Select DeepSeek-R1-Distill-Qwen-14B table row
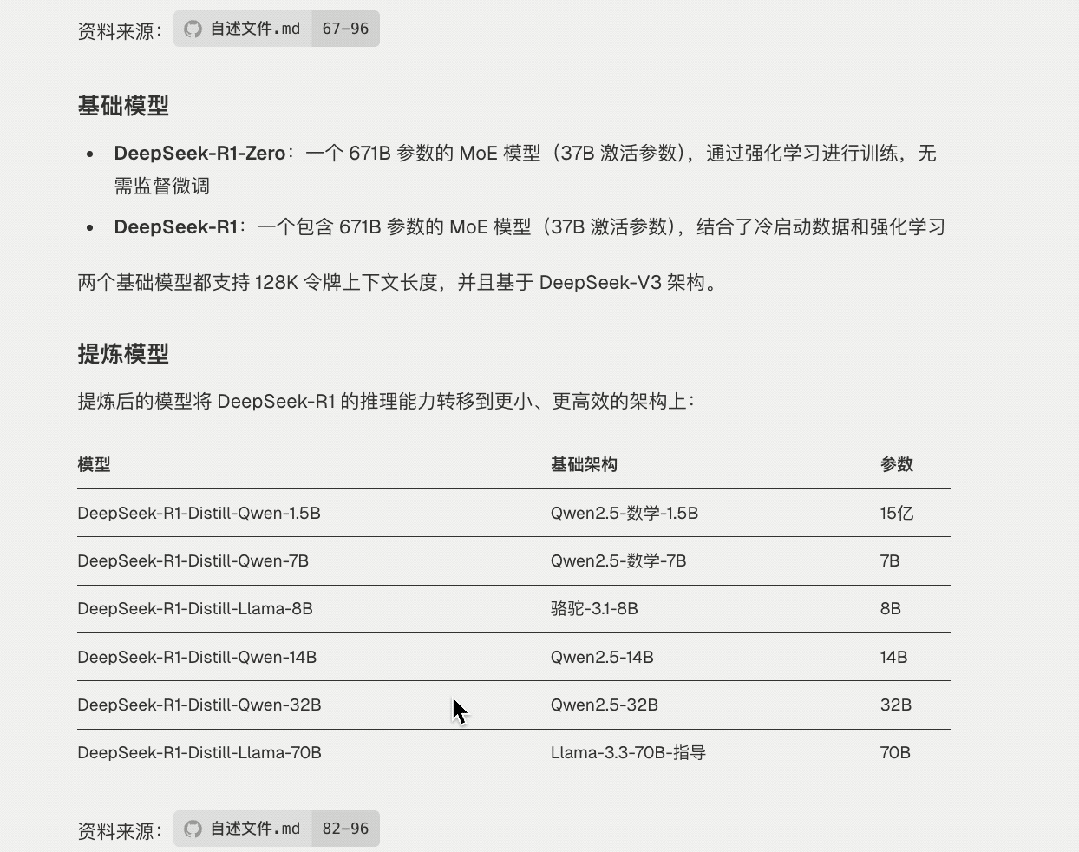Image resolution: width=1079 pixels, height=852 pixels. tap(514, 657)
